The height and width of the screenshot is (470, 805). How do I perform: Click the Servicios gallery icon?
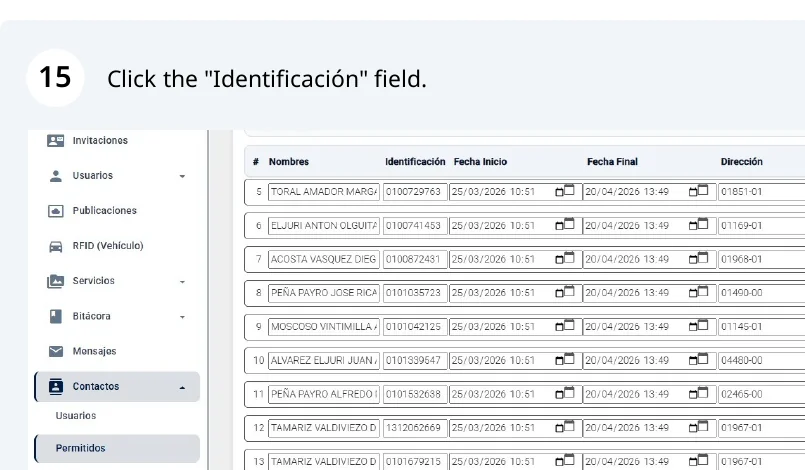click(55, 281)
